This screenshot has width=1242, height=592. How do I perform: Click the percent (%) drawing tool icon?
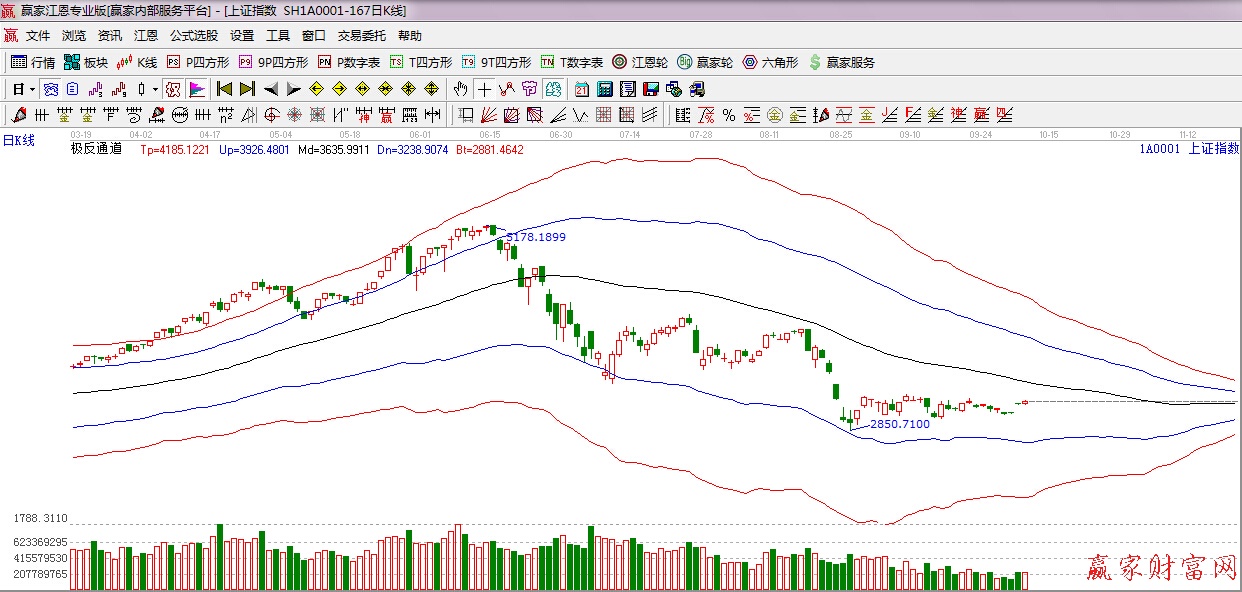point(728,115)
